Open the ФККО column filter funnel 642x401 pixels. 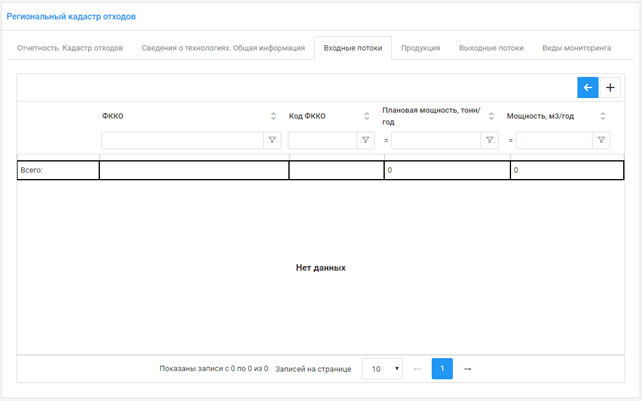tap(273, 141)
